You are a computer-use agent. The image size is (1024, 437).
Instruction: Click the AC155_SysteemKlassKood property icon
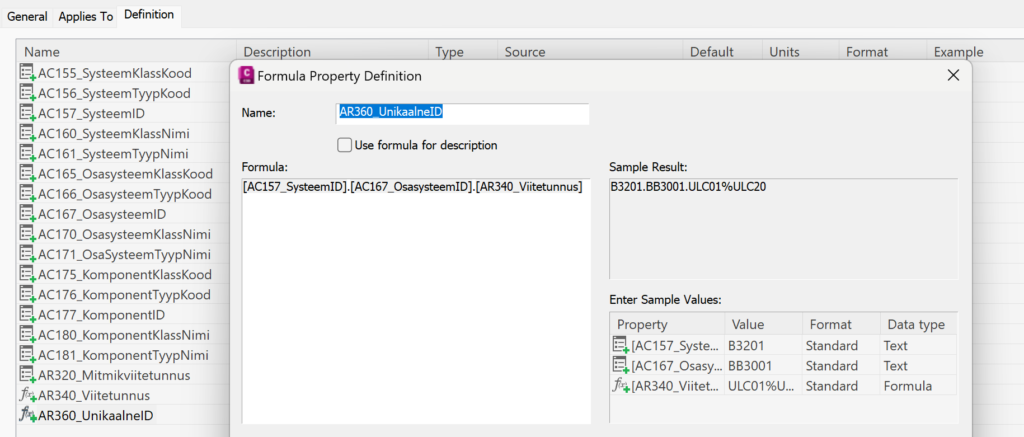click(27, 73)
